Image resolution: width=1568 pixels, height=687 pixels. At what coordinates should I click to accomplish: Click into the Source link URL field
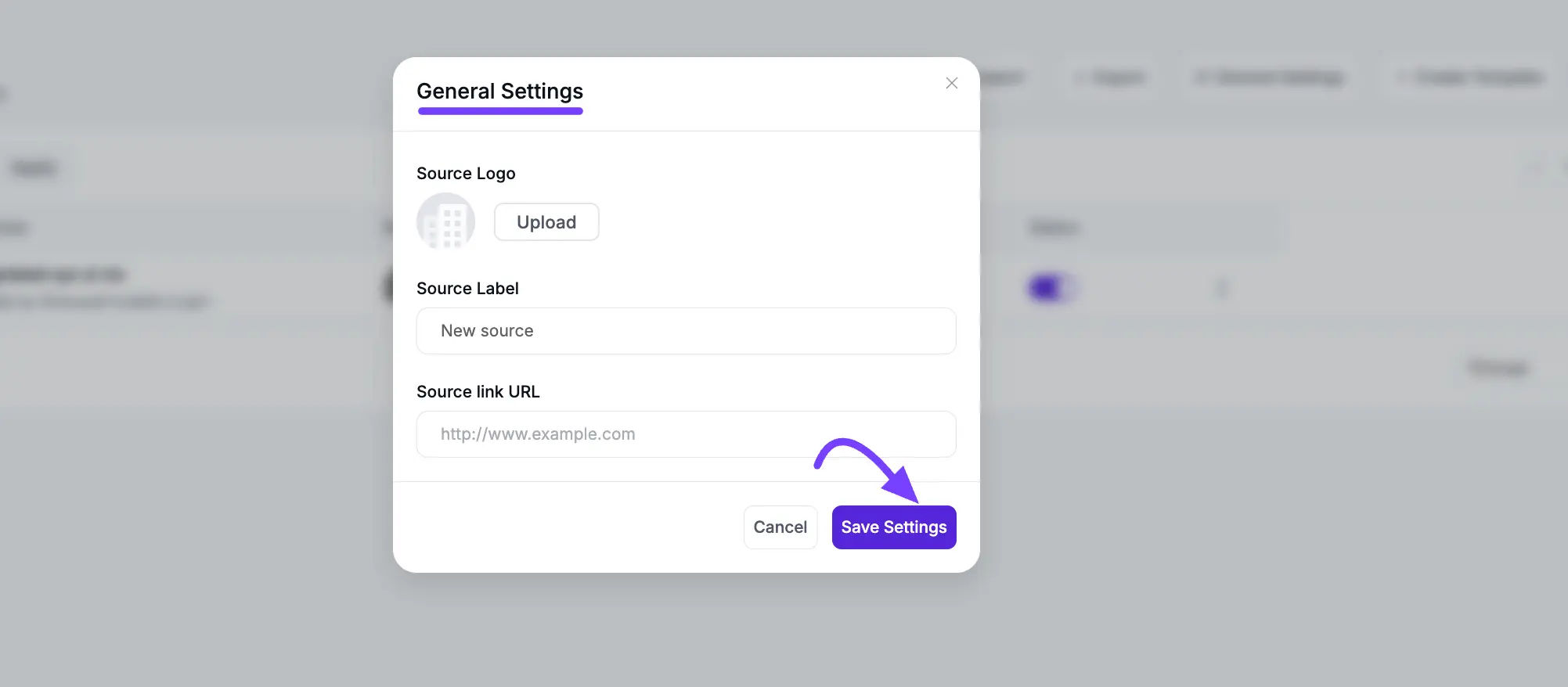tap(686, 434)
